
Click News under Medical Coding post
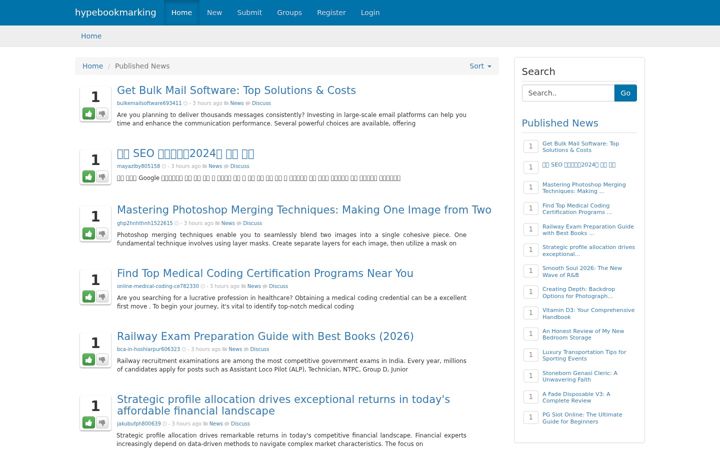tap(254, 286)
